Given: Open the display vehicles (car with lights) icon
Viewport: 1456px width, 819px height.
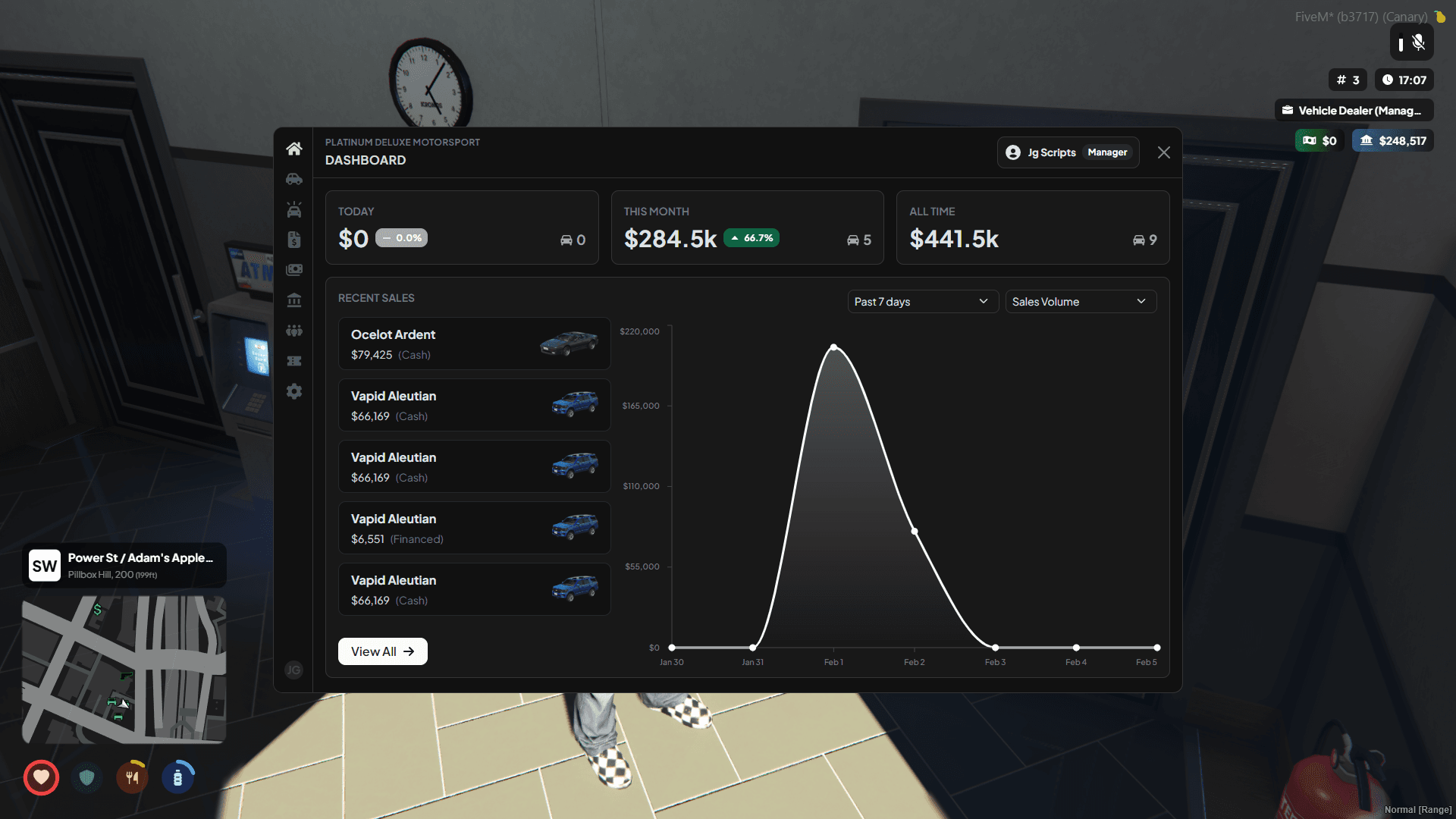Looking at the screenshot, I should pyautogui.click(x=294, y=209).
